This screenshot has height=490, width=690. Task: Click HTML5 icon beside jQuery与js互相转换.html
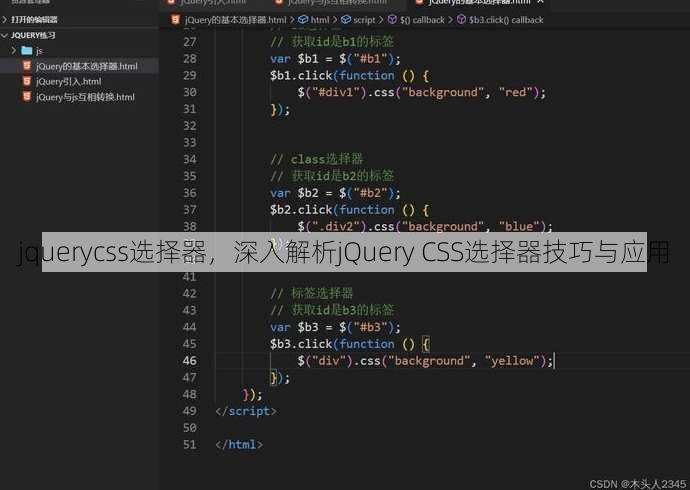click(x=27, y=96)
